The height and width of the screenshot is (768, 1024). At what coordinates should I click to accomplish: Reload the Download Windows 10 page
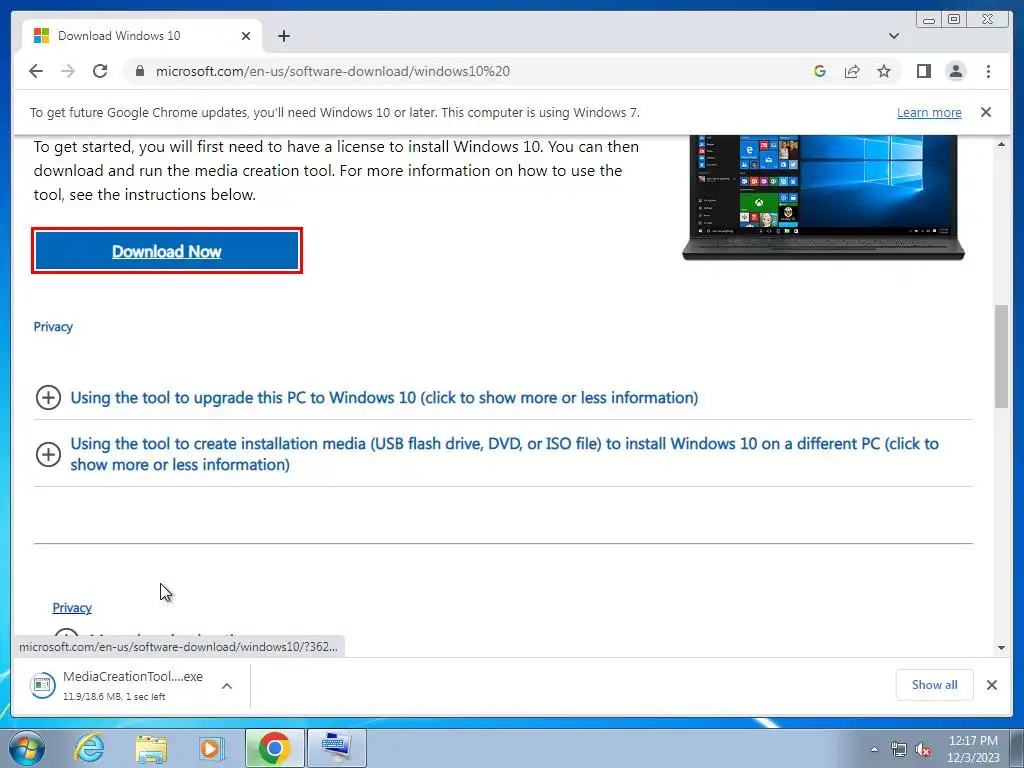pos(100,71)
